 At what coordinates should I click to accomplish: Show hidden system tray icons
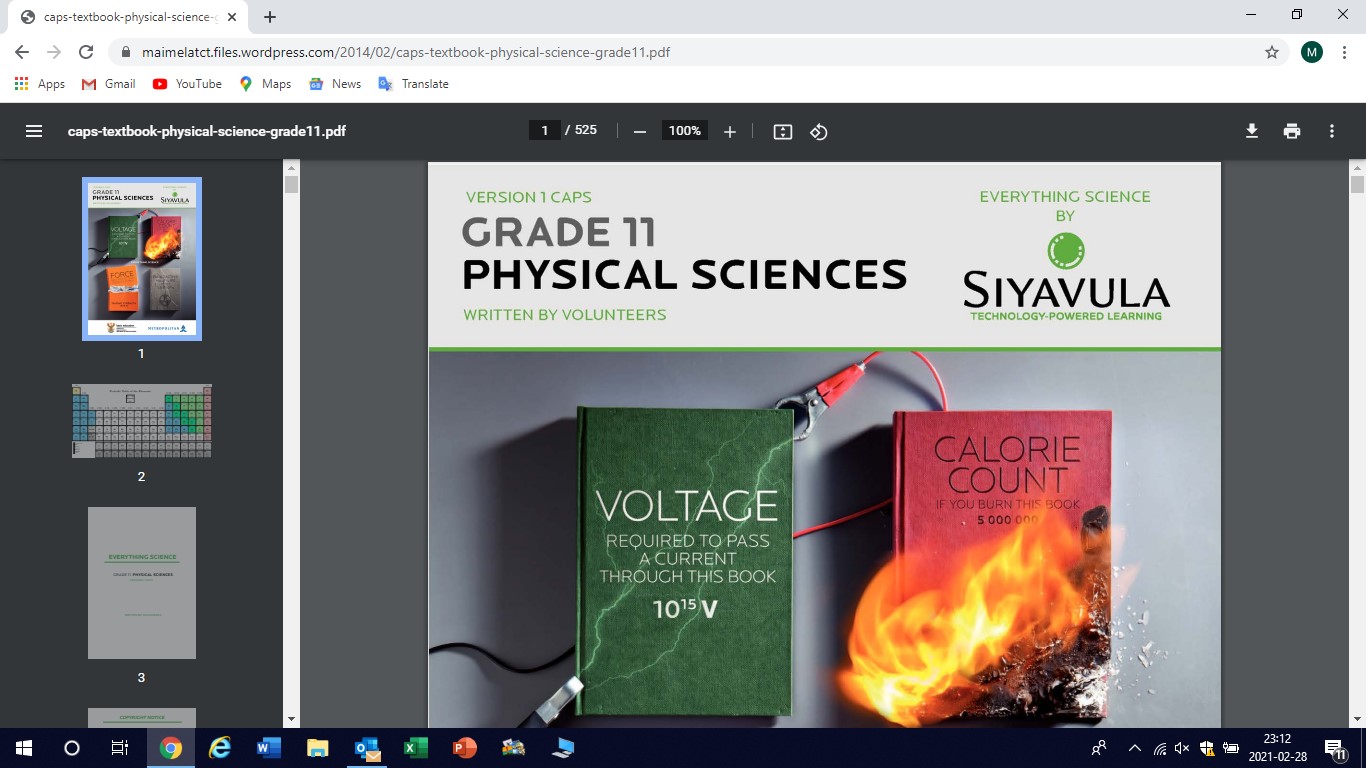click(1135, 748)
